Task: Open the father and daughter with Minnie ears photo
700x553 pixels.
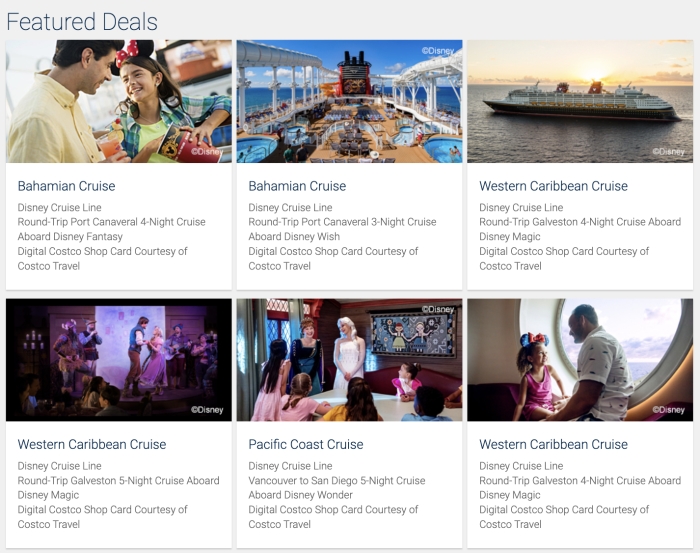Action: pyautogui.click(x=119, y=101)
